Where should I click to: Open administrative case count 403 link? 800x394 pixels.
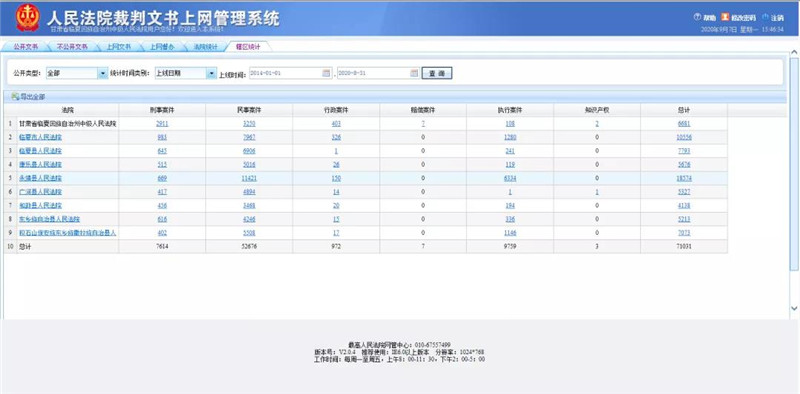tap(336, 124)
